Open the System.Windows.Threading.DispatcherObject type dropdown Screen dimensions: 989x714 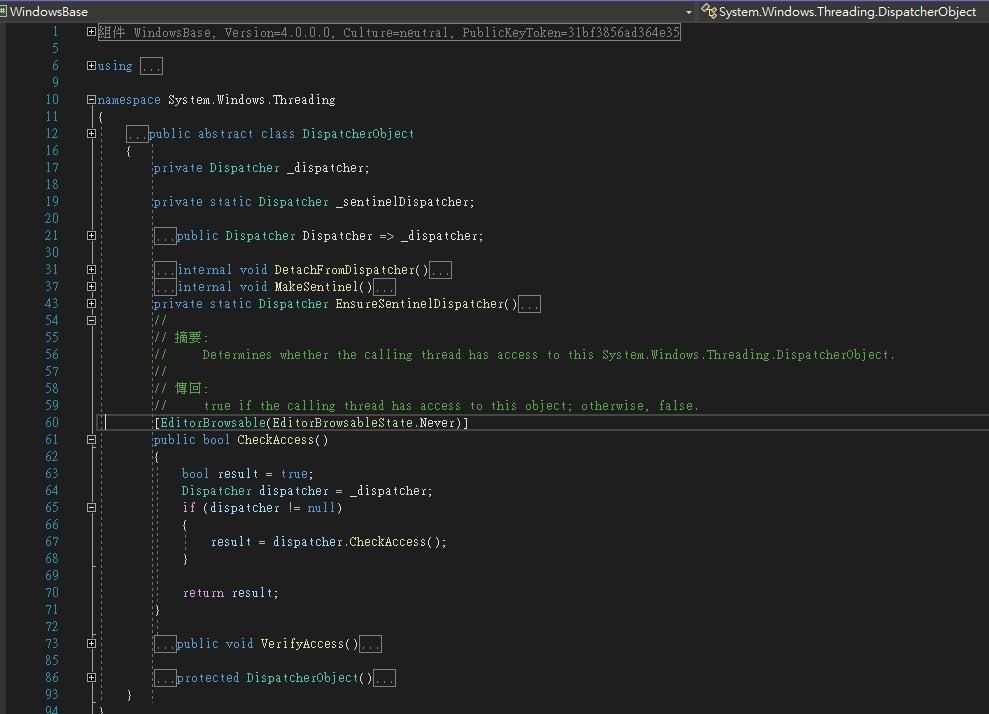point(846,12)
